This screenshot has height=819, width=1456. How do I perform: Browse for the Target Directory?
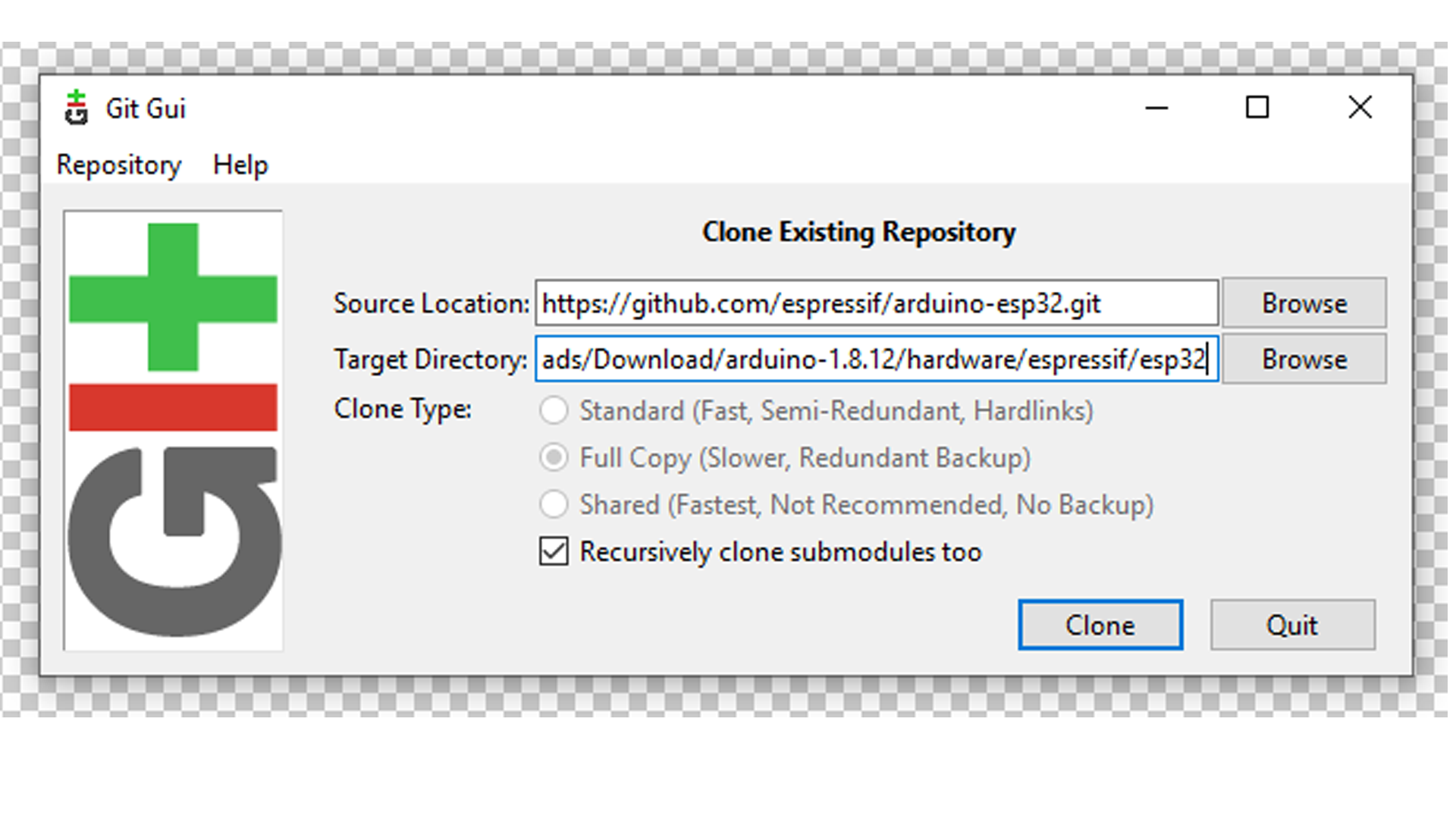click(1304, 359)
